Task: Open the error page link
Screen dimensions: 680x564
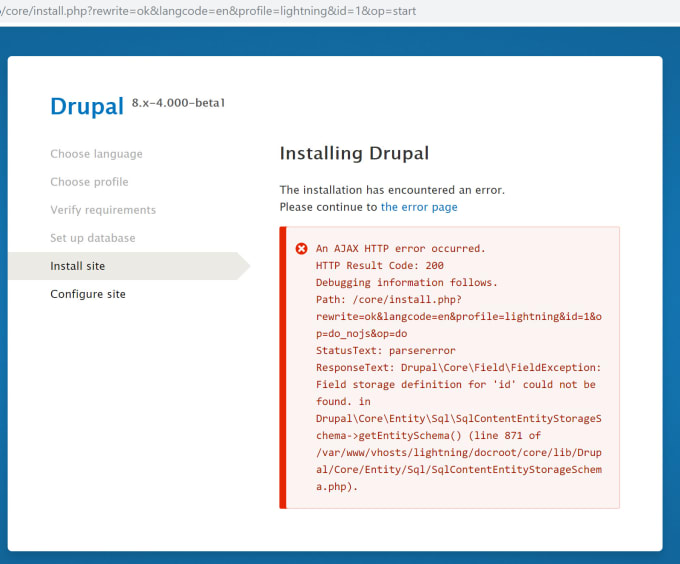Action: (x=419, y=207)
